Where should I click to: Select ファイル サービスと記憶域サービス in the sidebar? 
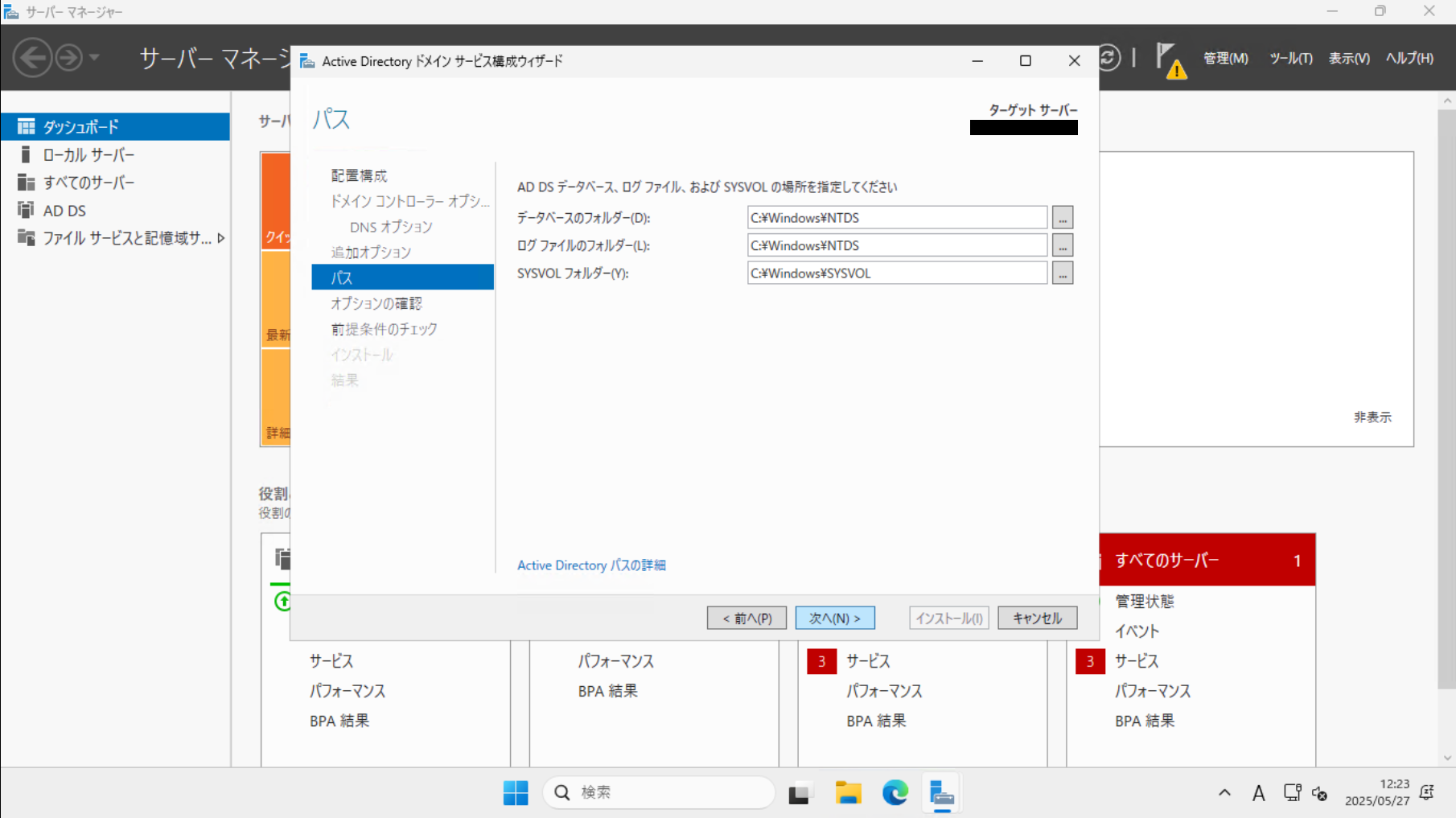coord(115,238)
